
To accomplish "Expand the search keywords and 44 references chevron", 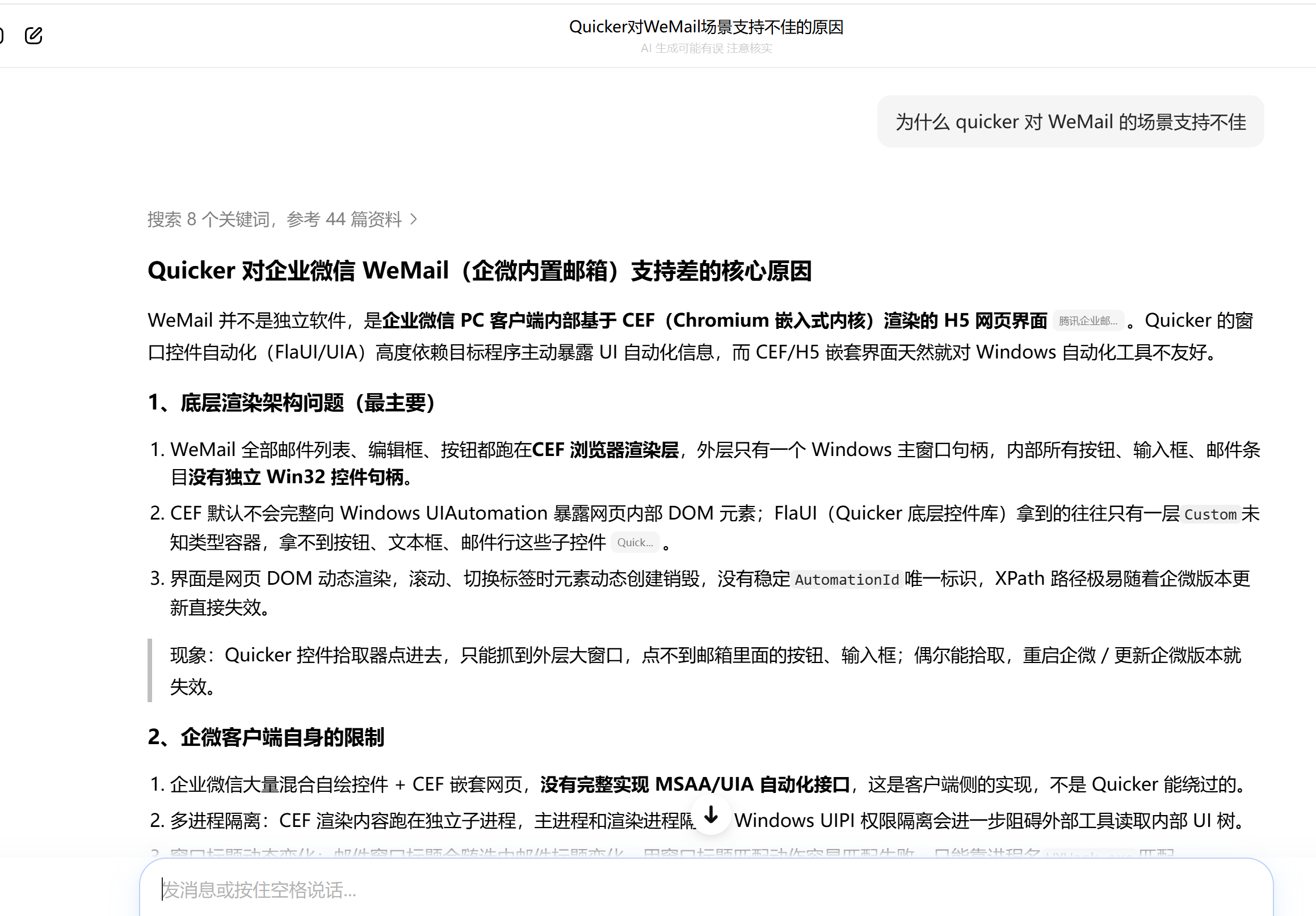I will (x=414, y=219).
